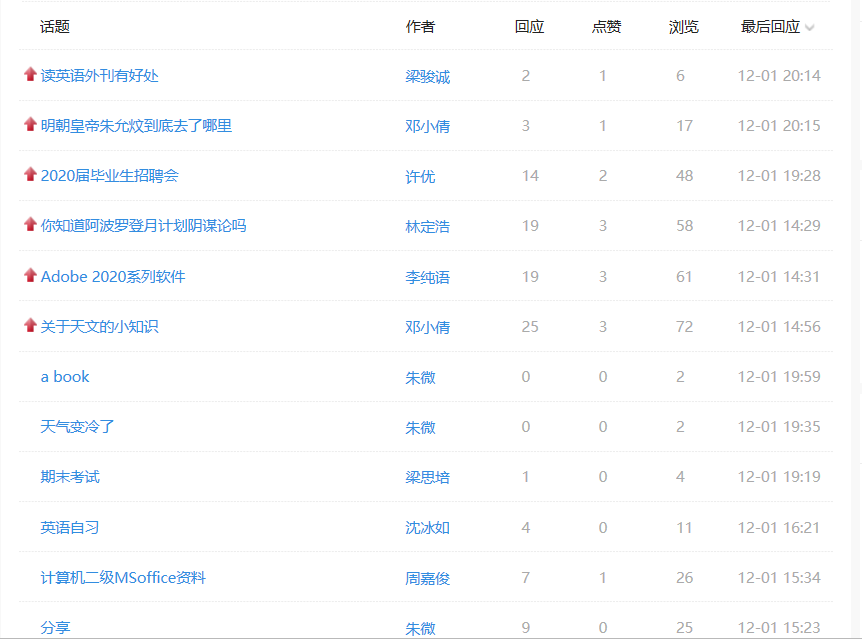Click the pin icon beside "关于天文的小知识"
Image resolution: width=862 pixels, height=639 pixels.
(x=29, y=326)
